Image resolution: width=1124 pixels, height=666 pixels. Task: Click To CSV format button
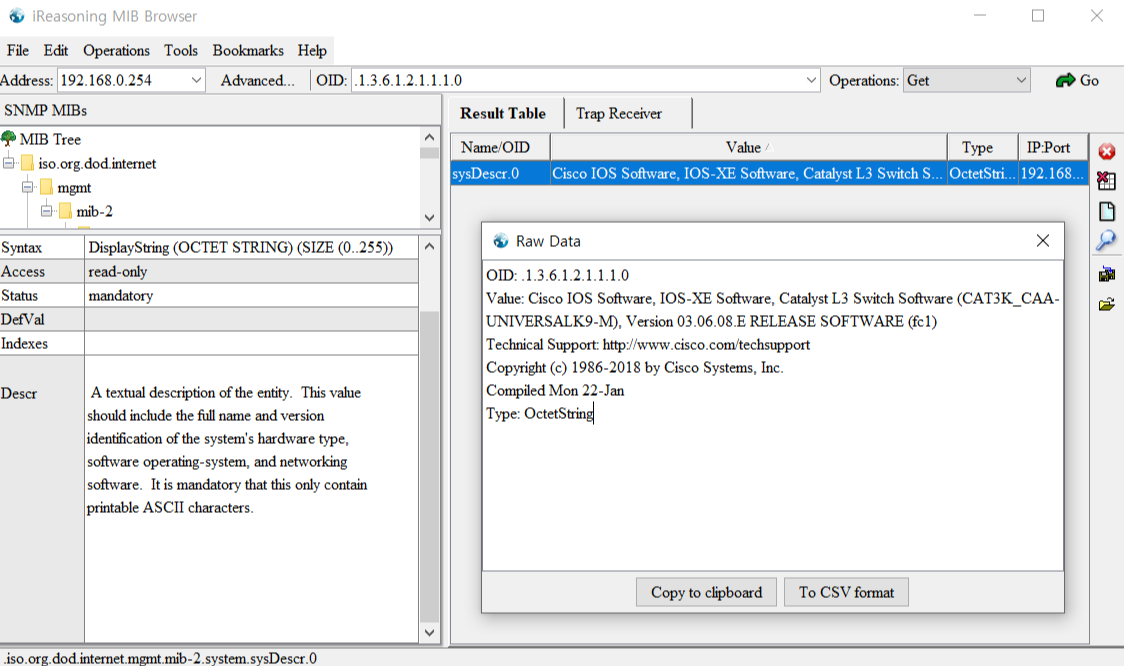click(847, 592)
